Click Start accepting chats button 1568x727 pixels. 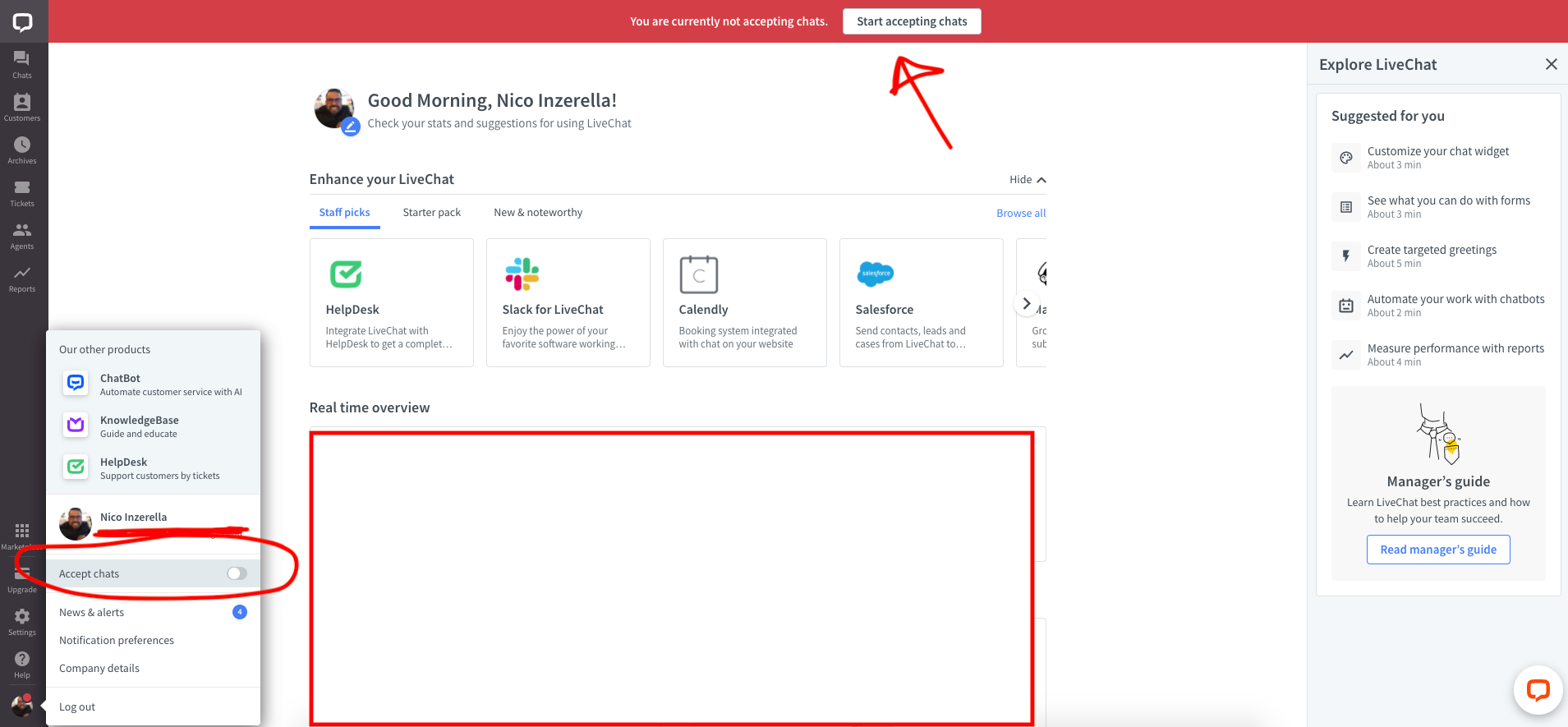pyautogui.click(x=912, y=21)
